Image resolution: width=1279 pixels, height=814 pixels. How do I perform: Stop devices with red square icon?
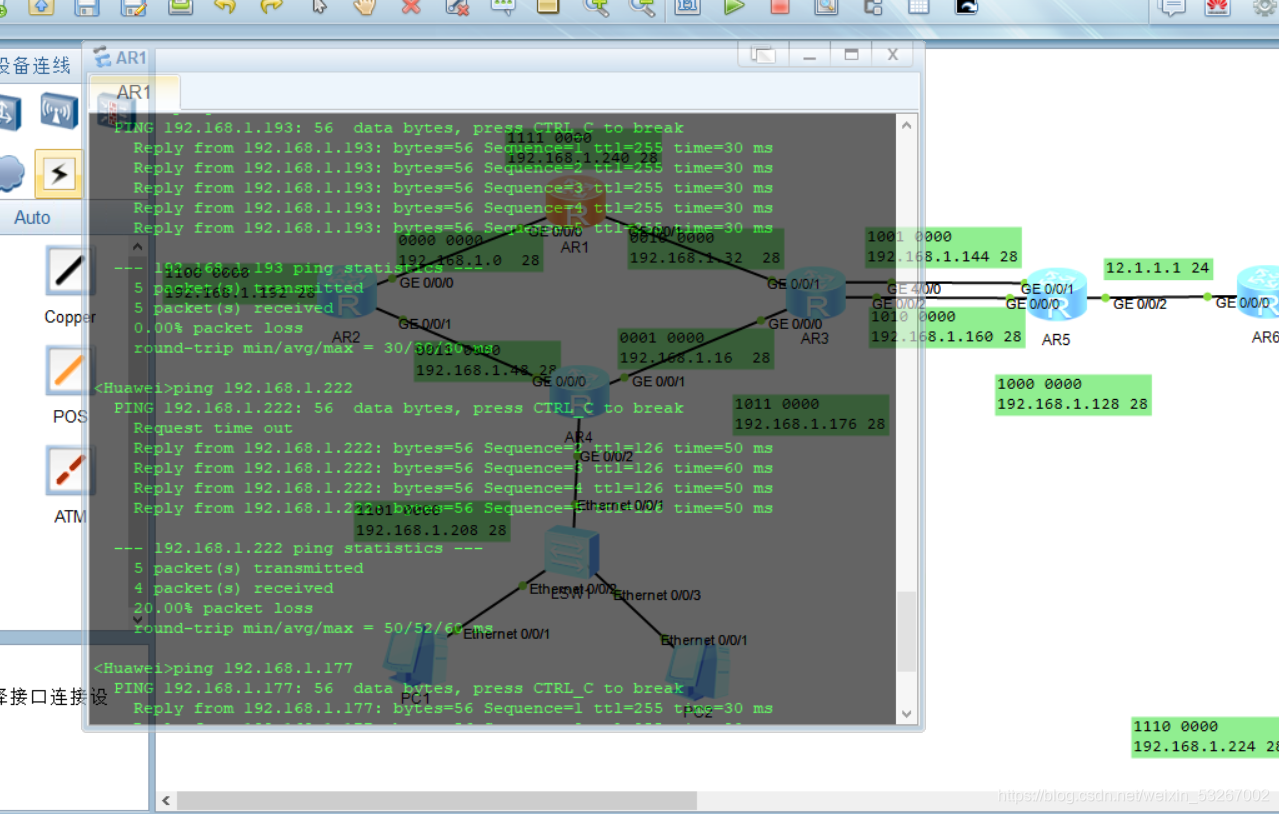click(x=780, y=5)
